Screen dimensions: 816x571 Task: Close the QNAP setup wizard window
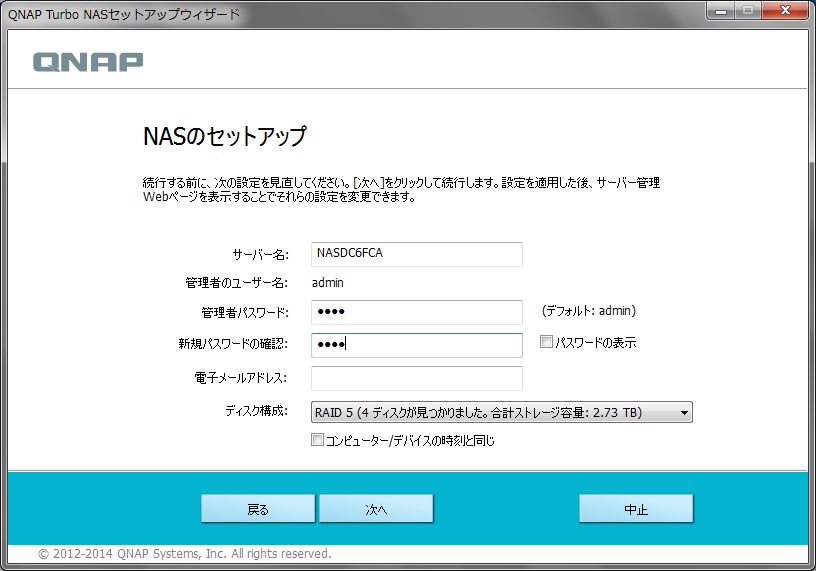[785, 11]
